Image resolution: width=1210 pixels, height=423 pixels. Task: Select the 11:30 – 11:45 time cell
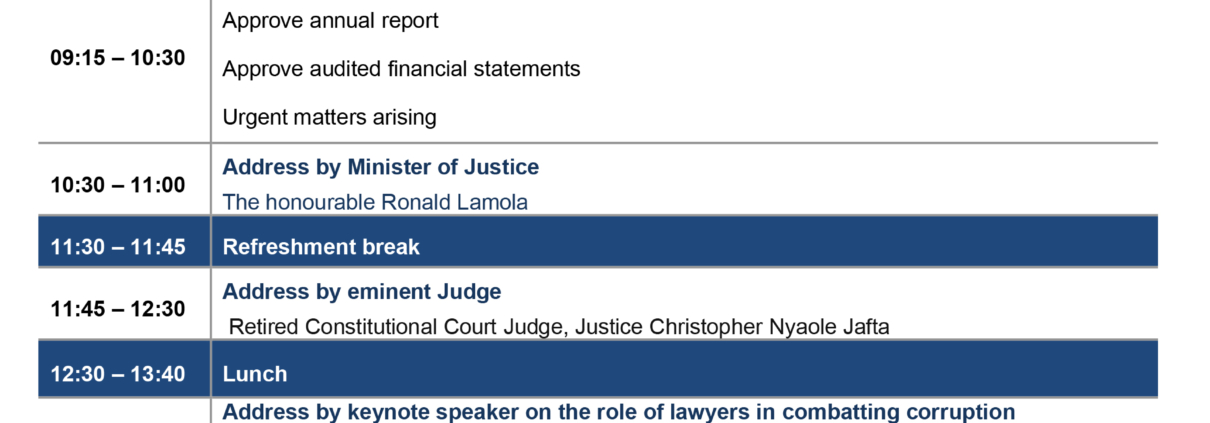coord(118,247)
